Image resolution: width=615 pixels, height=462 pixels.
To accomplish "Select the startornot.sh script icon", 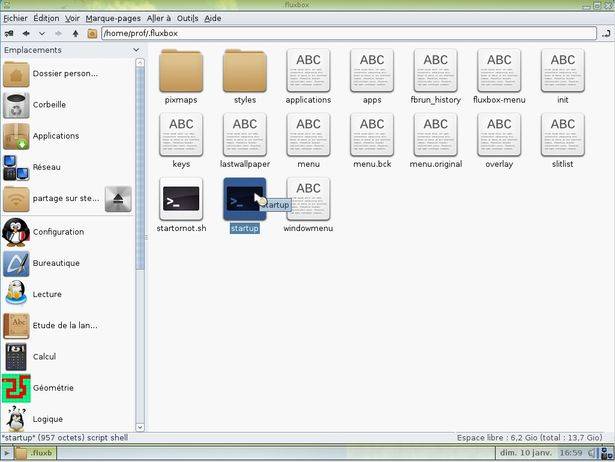I will click(181, 199).
